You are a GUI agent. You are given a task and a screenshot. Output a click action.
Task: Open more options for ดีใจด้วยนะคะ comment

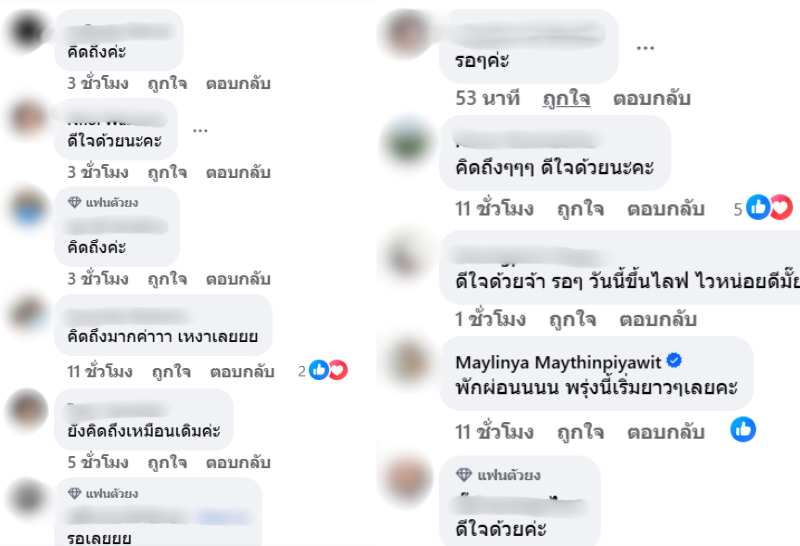point(200,131)
